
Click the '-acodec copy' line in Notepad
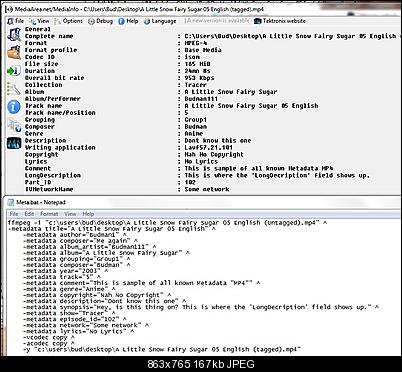[x=49, y=343]
